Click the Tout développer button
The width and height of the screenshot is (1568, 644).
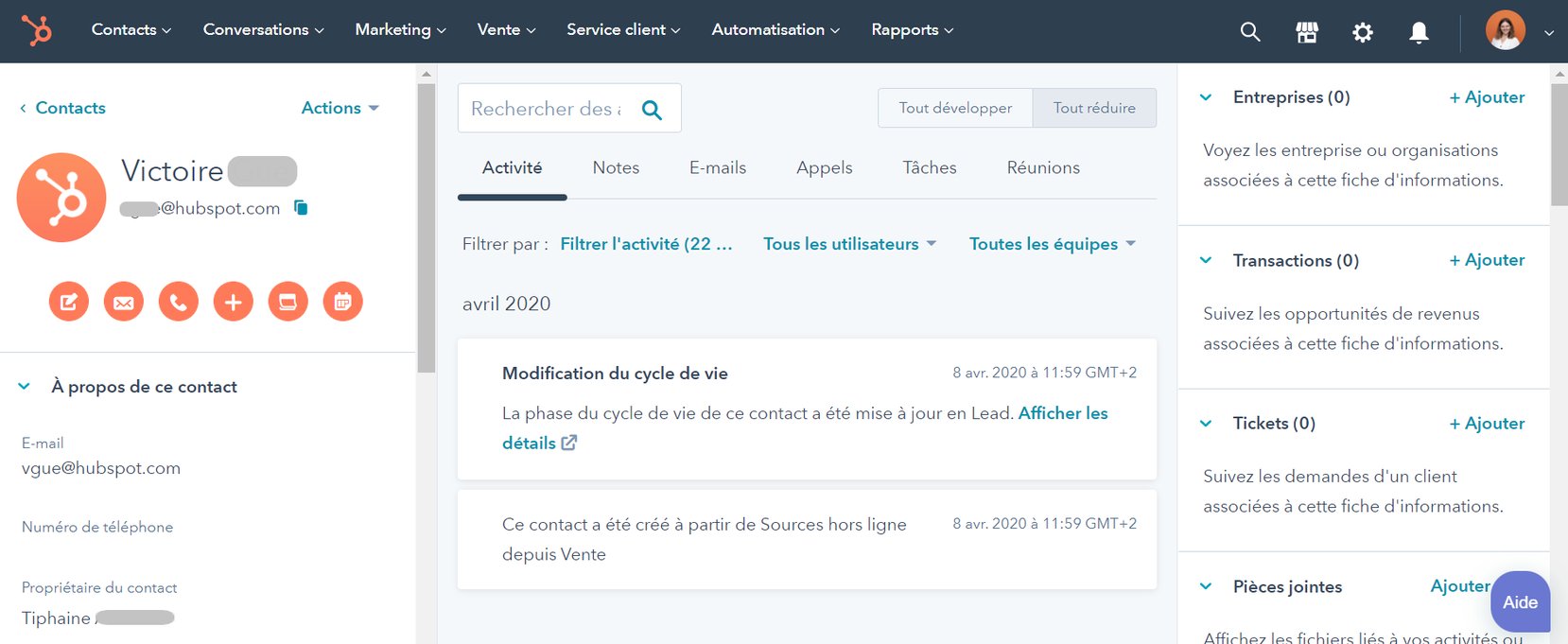(x=955, y=108)
